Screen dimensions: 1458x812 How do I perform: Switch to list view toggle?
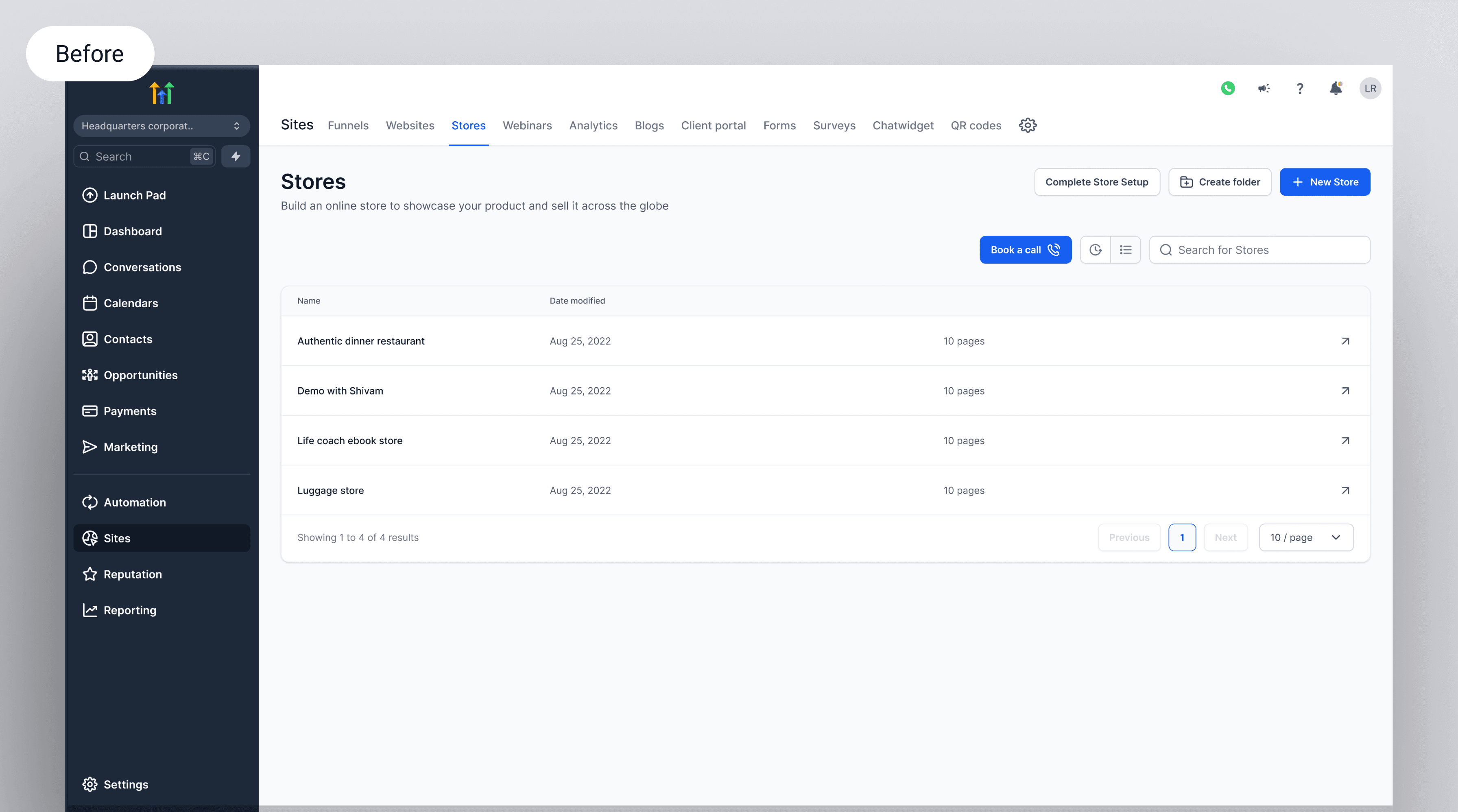coord(1125,249)
